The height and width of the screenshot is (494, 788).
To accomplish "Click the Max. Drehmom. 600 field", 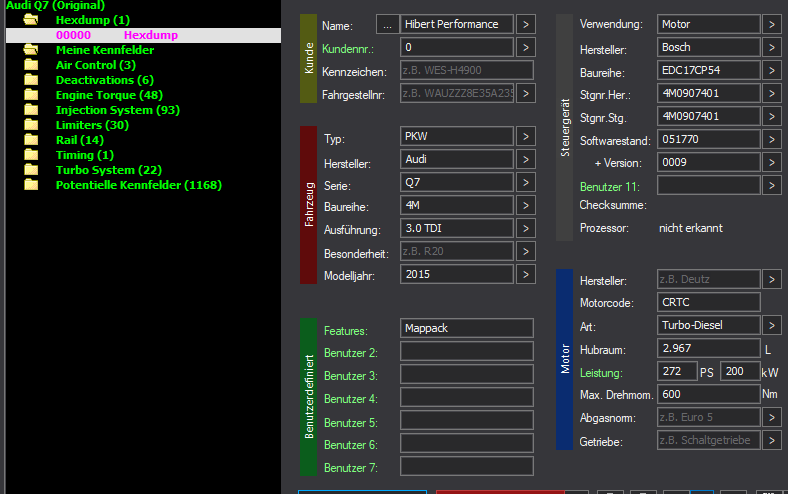I will coord(709,394).
